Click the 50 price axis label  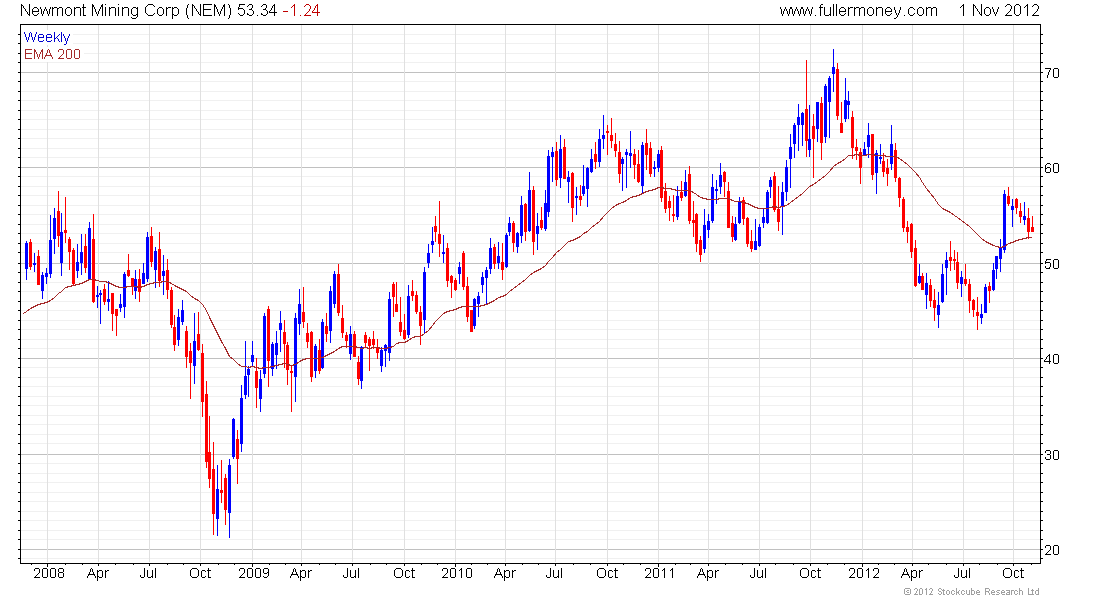point(1052,264)
